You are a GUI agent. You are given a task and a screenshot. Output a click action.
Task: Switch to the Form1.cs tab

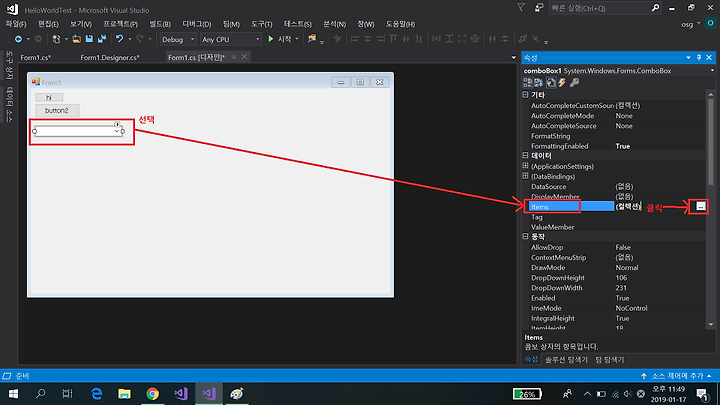(x=35, y=57)
